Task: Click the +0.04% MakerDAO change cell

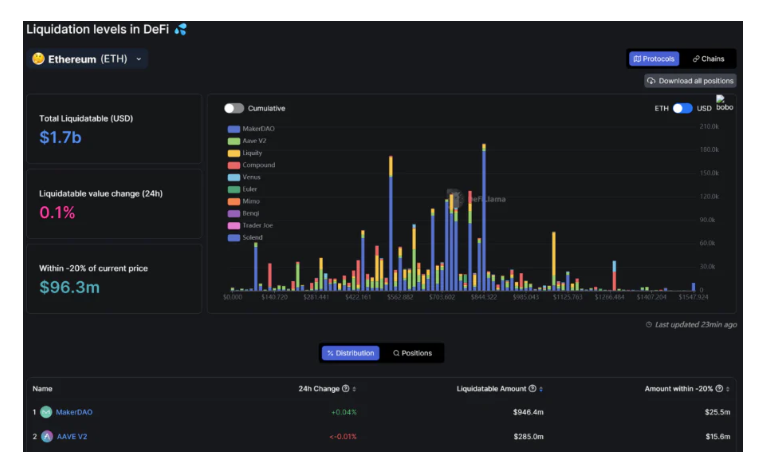Action: pos(344,412)
